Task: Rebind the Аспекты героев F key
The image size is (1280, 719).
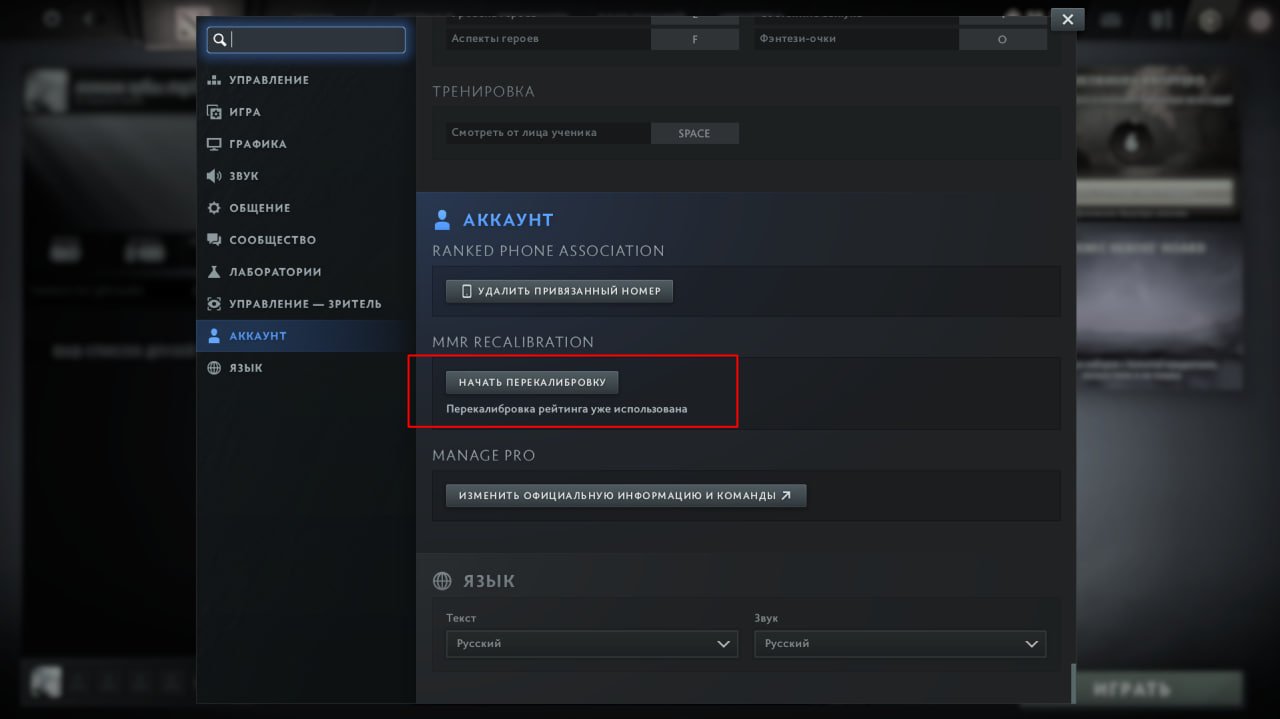Action: click(x=694, y=39)
